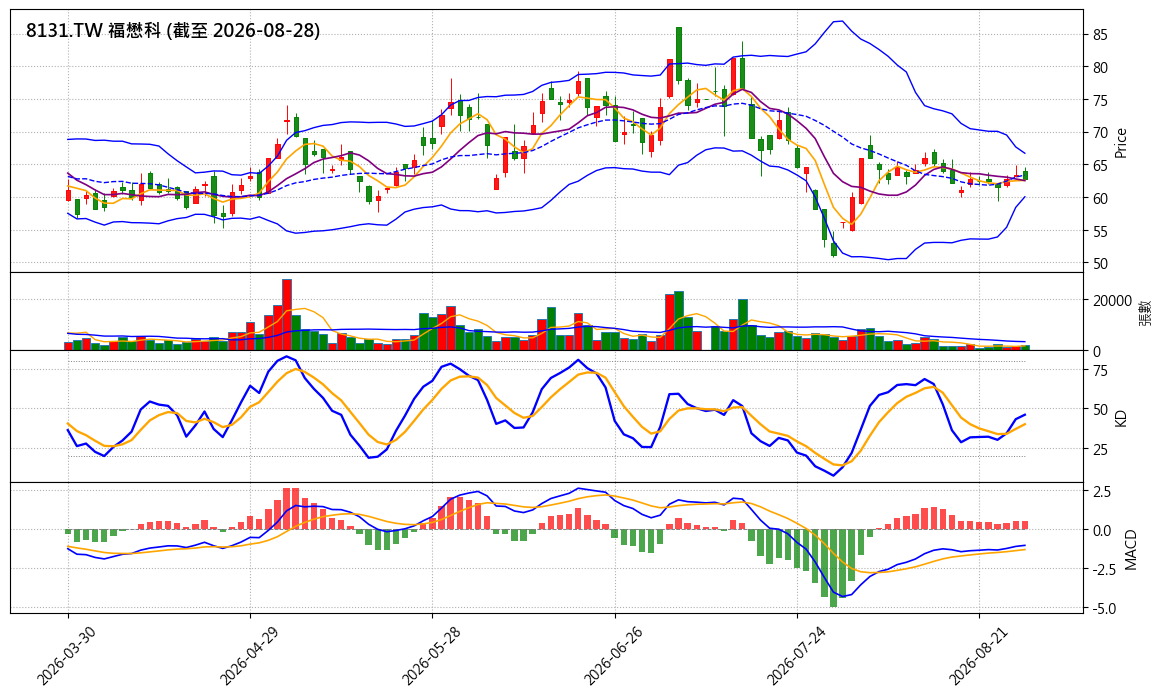This screenshot has height=698, width=1164.
Task: Click the 2.5 tick on the MACD axis
Action: click(x=1102, y=492)
